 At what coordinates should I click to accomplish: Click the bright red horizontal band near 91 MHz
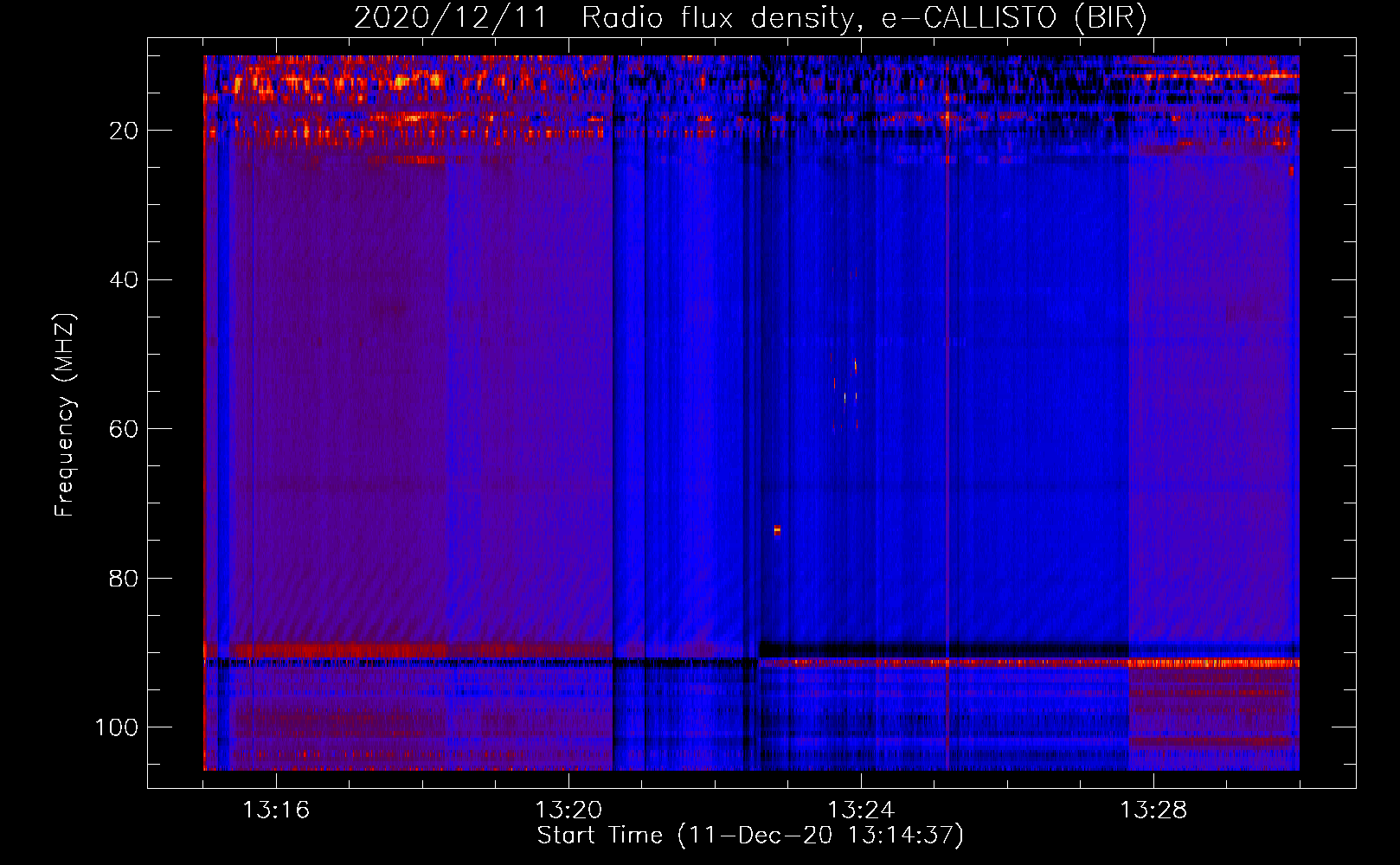1028,663
